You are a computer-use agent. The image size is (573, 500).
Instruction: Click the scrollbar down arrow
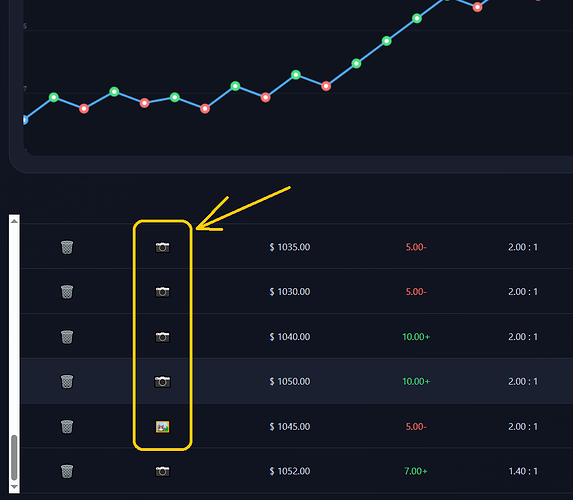point(14,487)
